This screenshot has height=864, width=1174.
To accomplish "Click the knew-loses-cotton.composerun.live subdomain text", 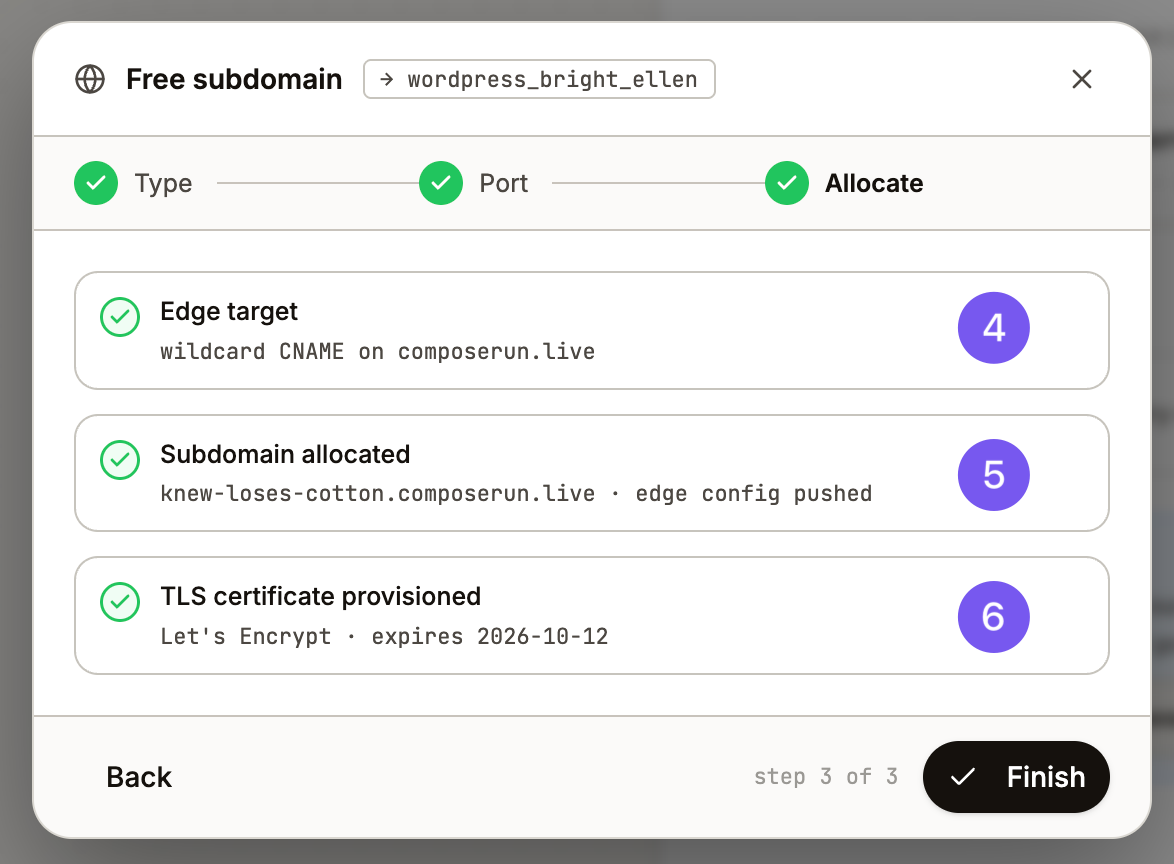I will pyautogui.click(x=377, y=494).
